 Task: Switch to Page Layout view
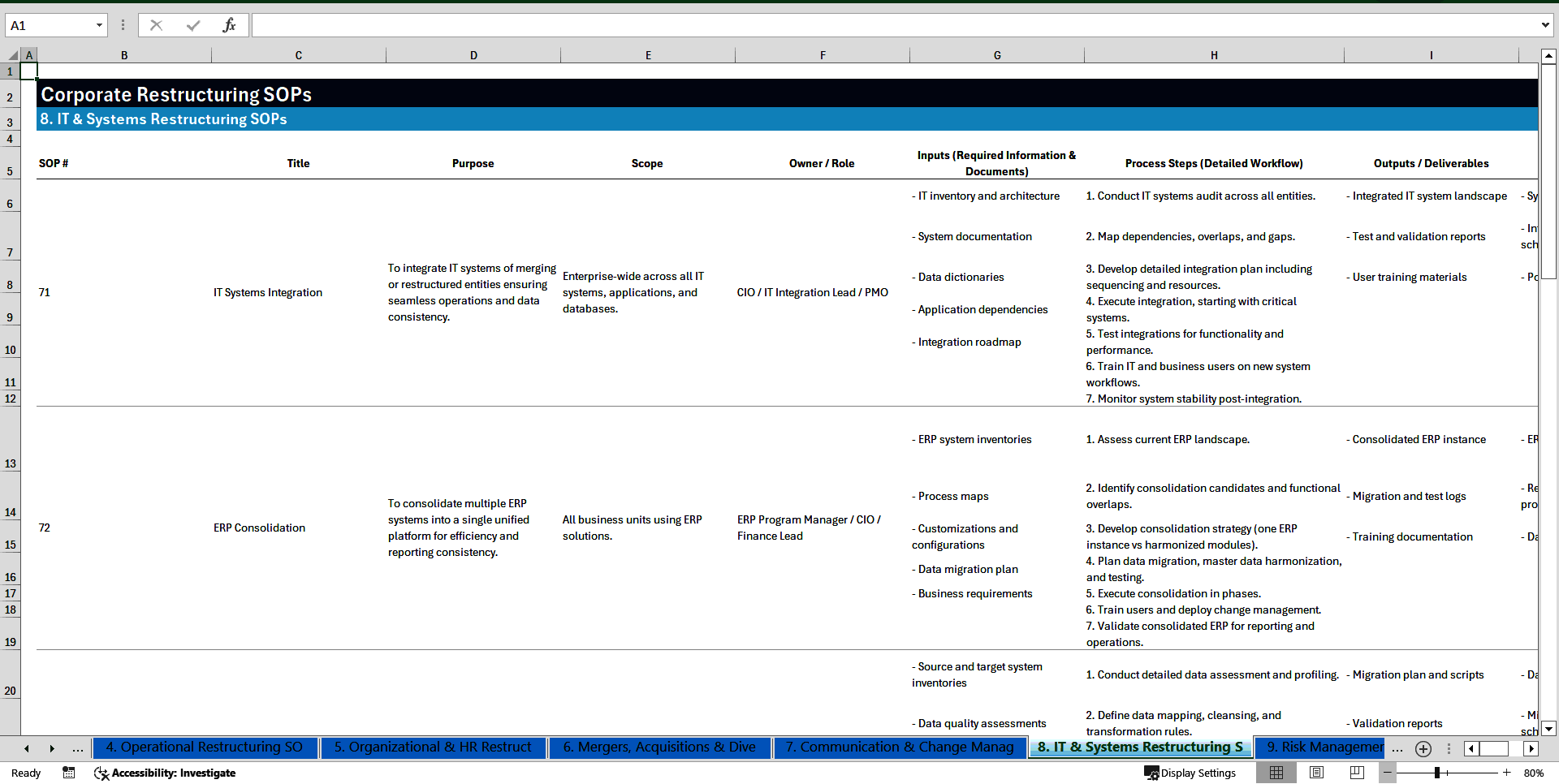click(1317, 773)
